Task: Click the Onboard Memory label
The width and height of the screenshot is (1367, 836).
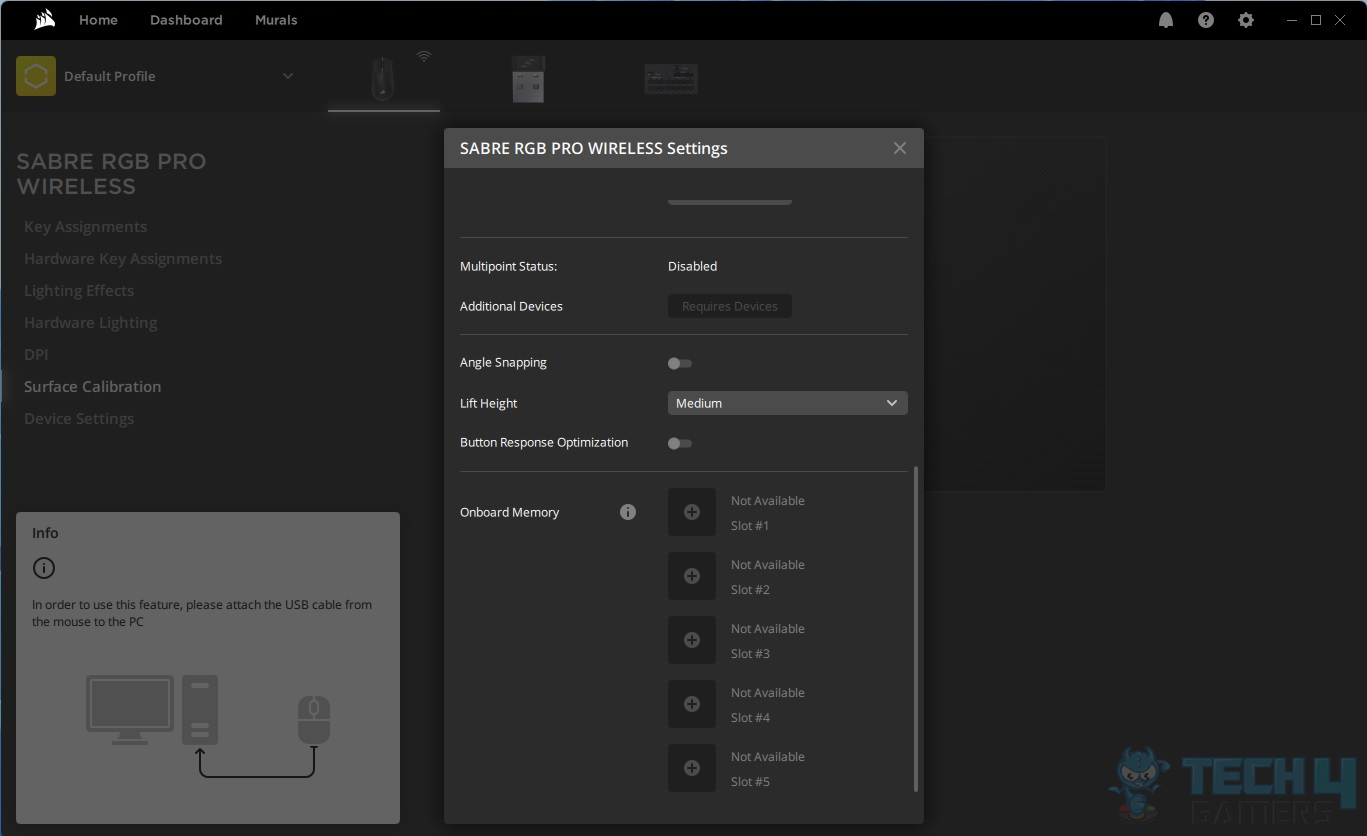Action: tap(510, 512)
